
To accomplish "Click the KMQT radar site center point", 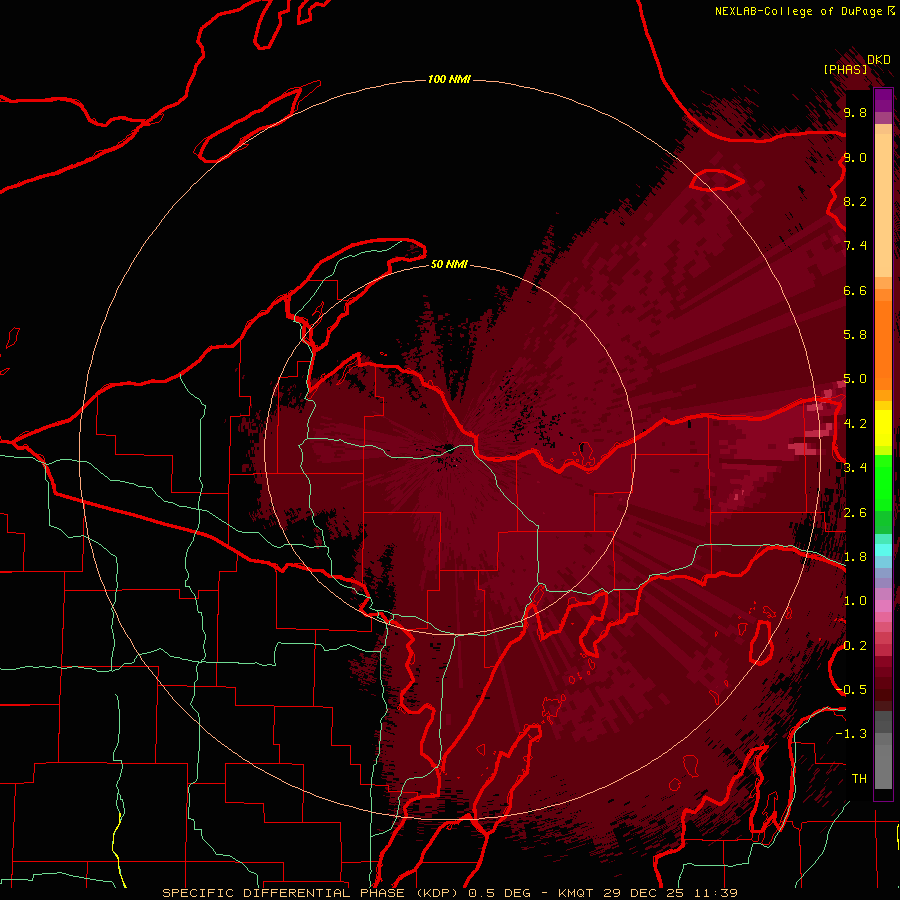I will click(x=449, y=449).
